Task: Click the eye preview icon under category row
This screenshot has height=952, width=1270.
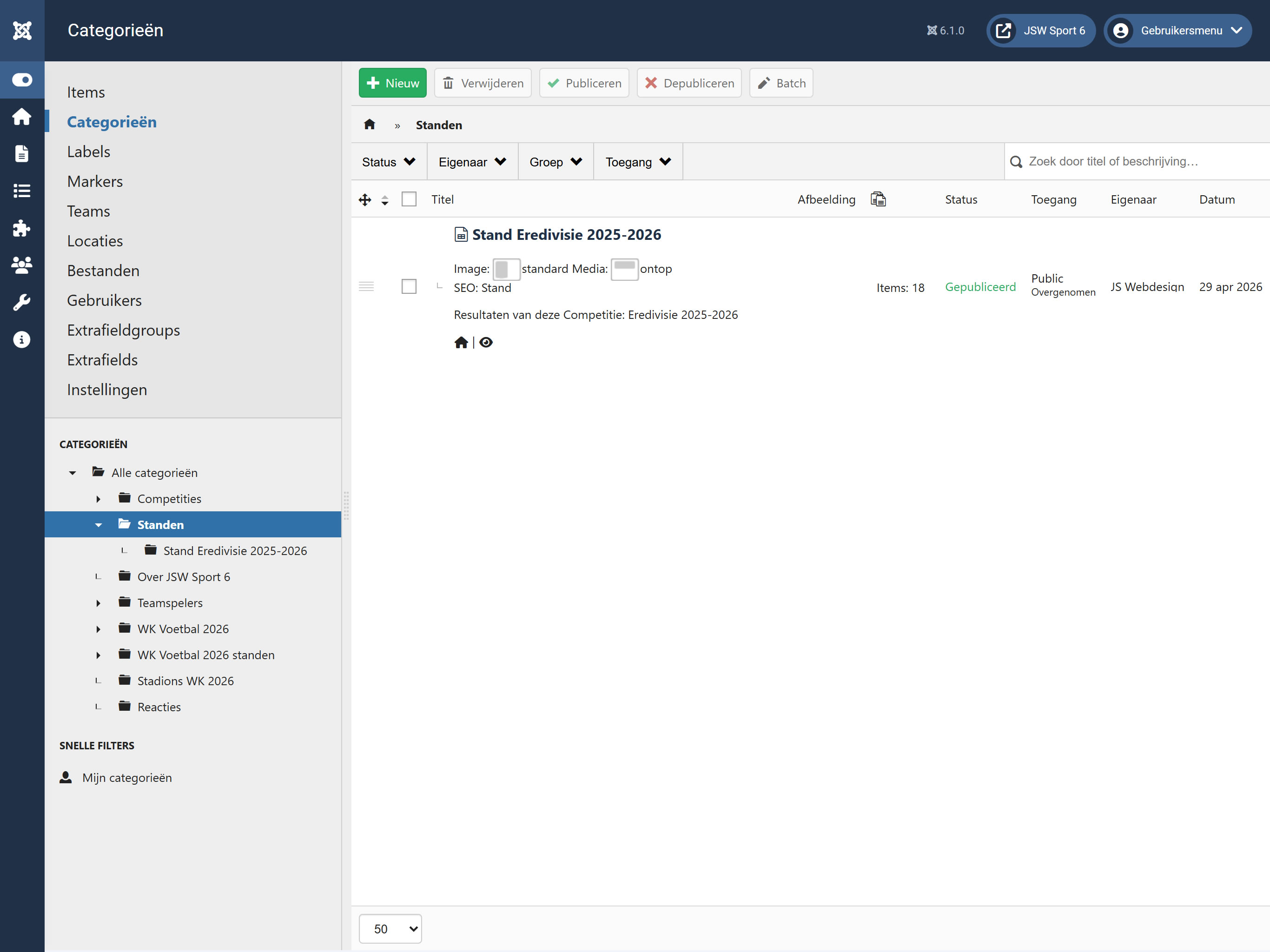Action: pos(486,342)
